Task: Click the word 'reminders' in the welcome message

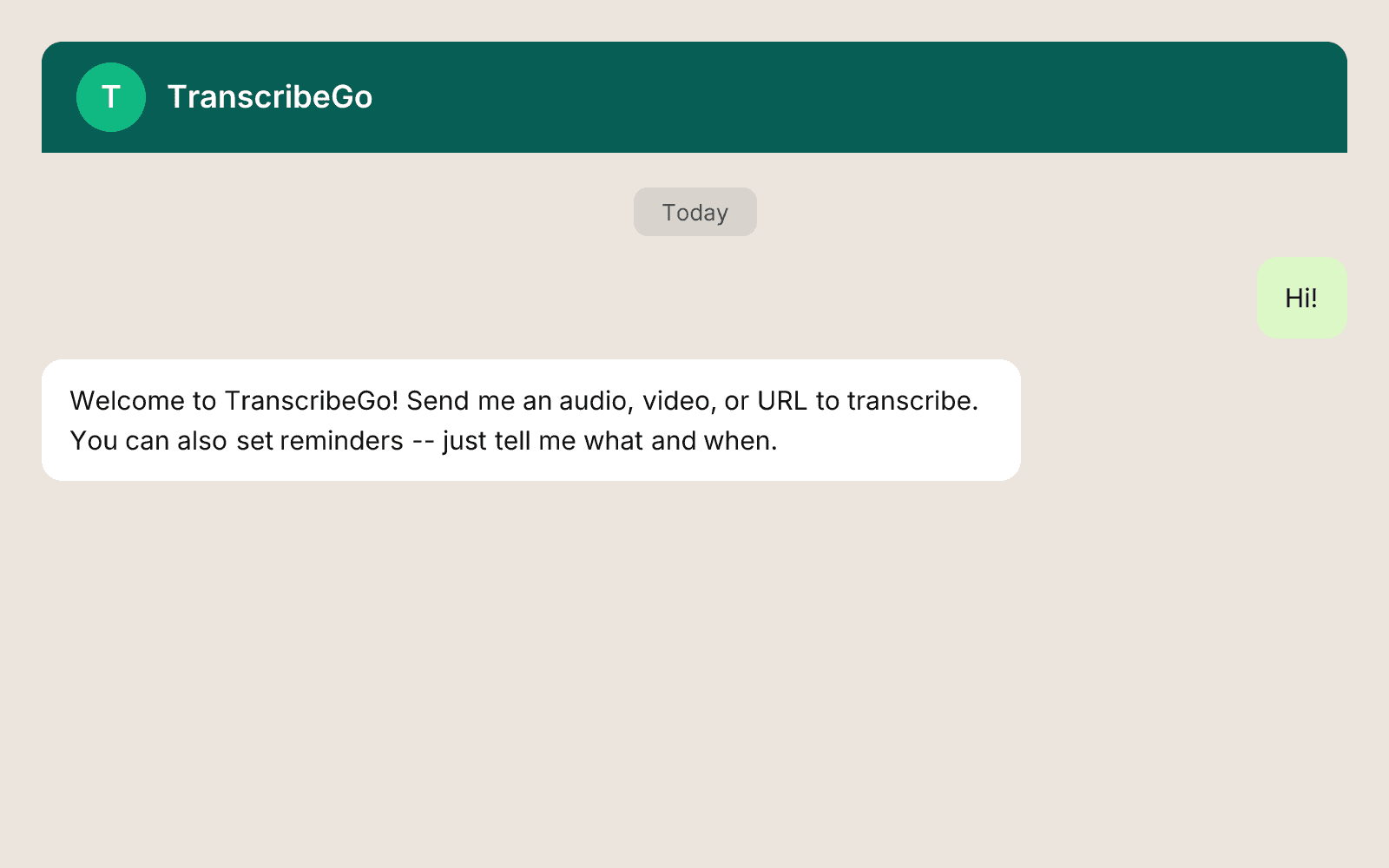Action: (x=340, y=440)
